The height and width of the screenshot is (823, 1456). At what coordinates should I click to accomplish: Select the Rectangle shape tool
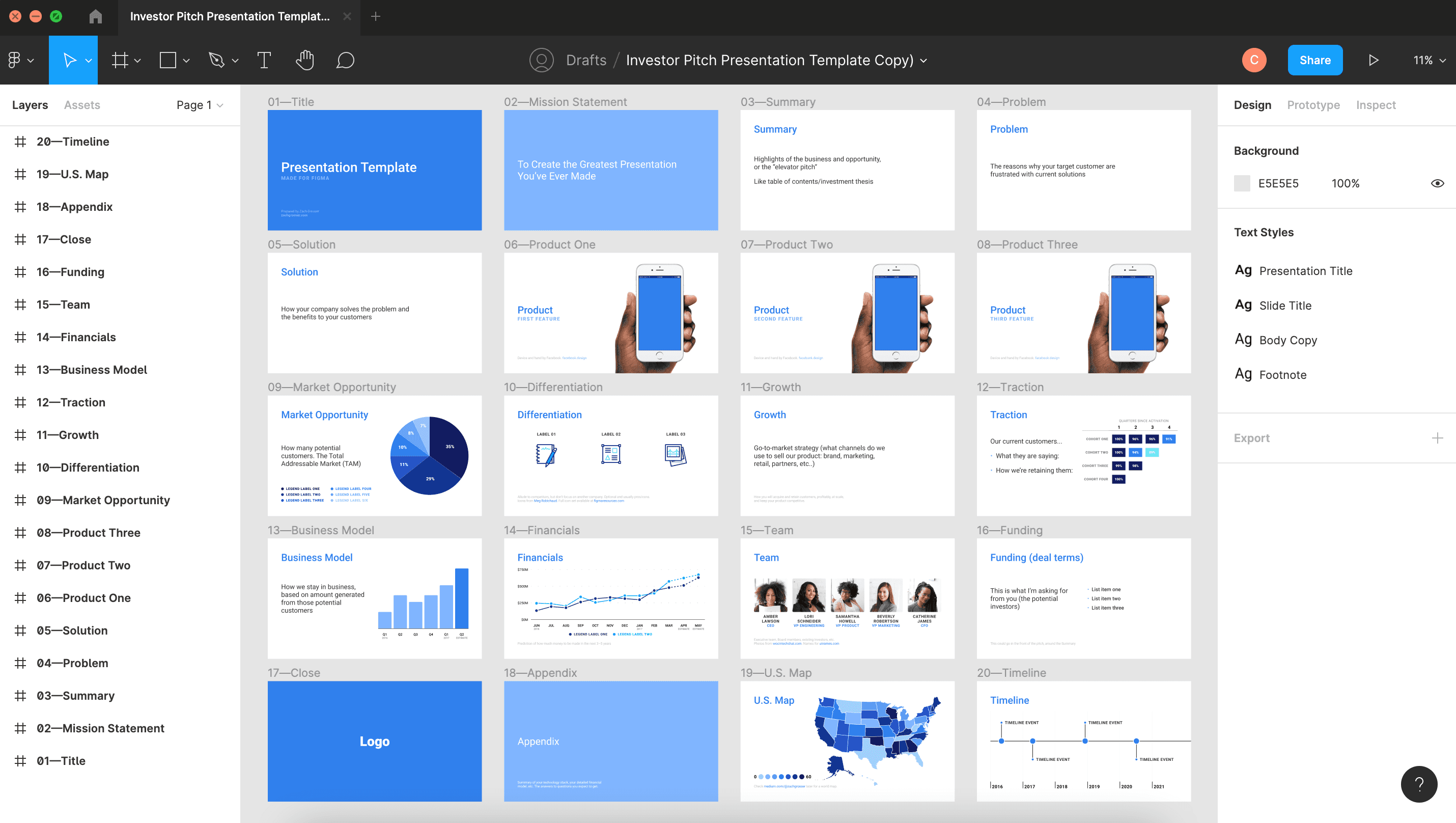coord(168,60)
